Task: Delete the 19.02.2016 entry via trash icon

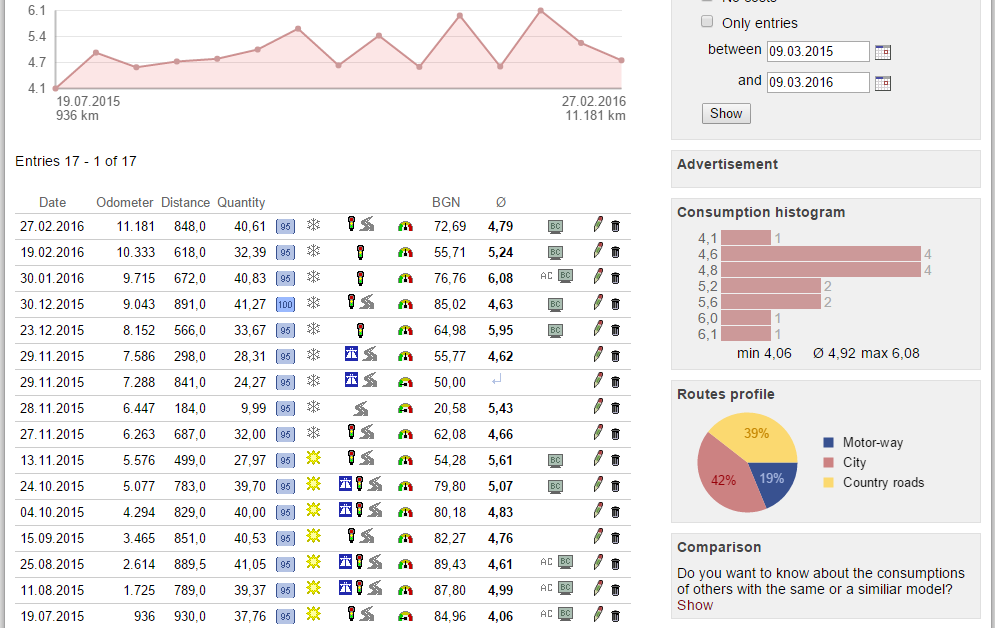Action: pyautogui.click(x=615, y=252)
